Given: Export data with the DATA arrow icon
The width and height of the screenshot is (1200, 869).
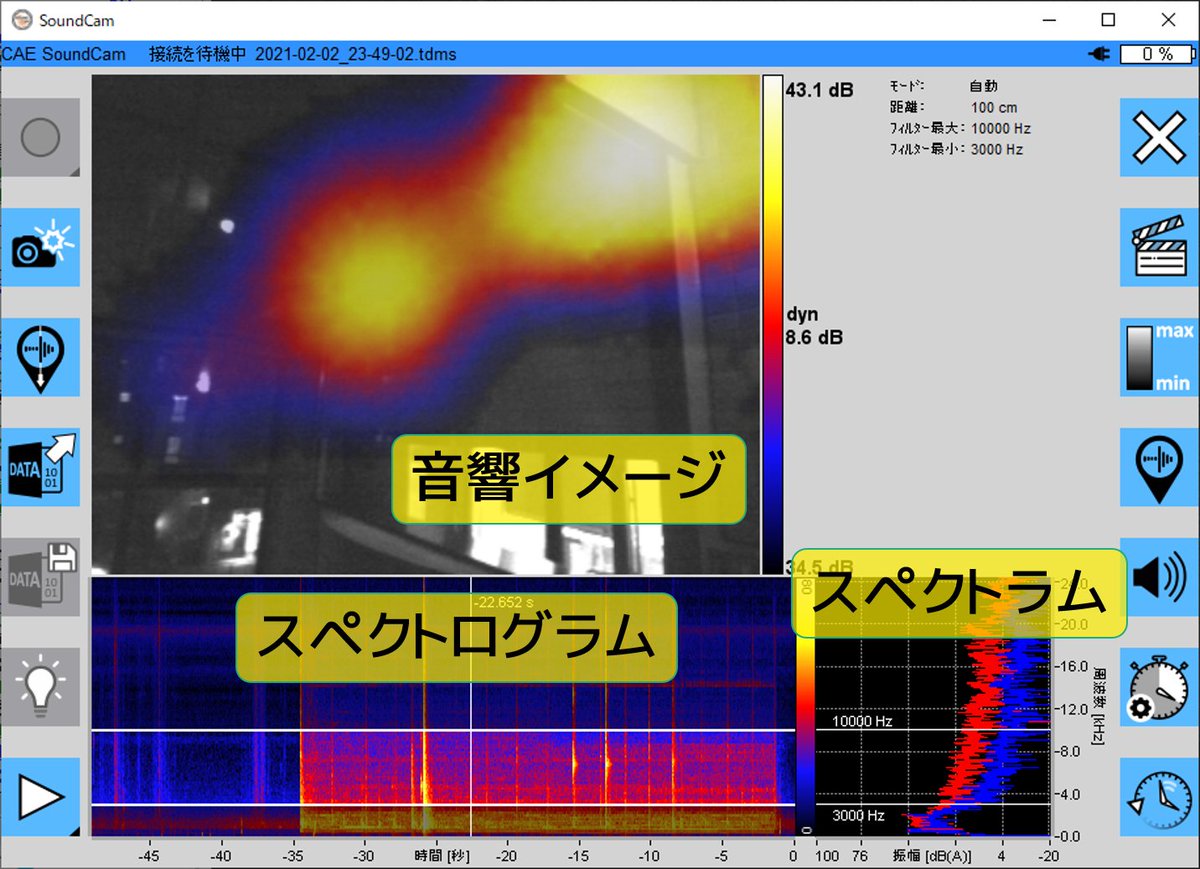Looking at the screenshot, I should [x=40, y=467].
